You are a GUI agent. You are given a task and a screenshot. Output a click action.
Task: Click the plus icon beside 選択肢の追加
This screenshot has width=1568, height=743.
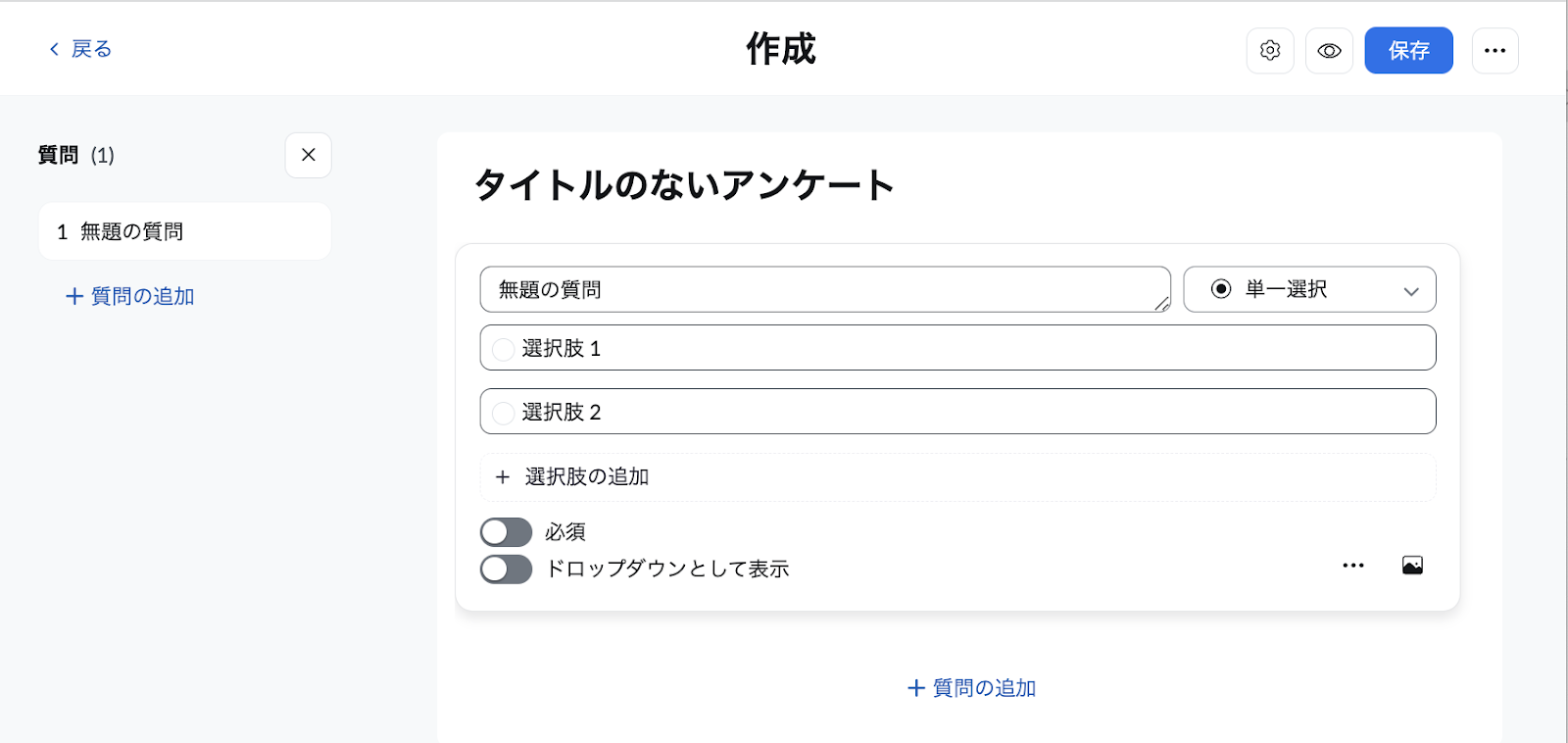[x=503, y=477]
